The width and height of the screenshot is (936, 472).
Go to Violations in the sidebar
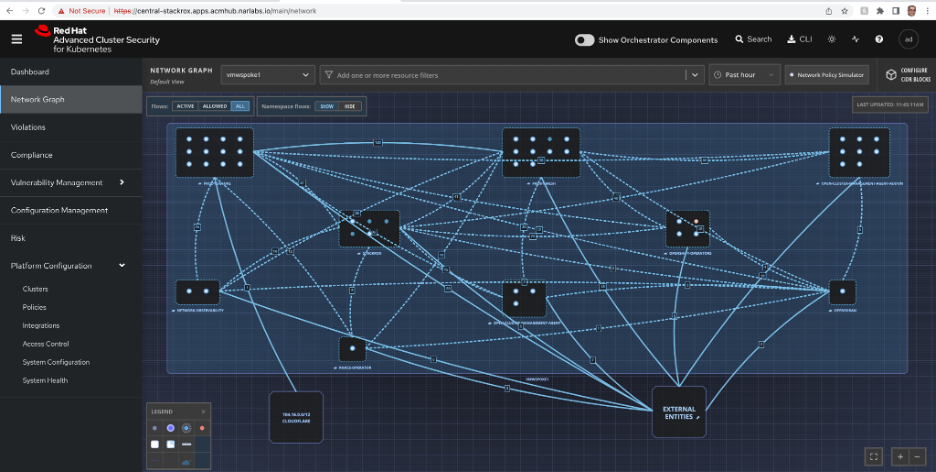tap(28, 127)
